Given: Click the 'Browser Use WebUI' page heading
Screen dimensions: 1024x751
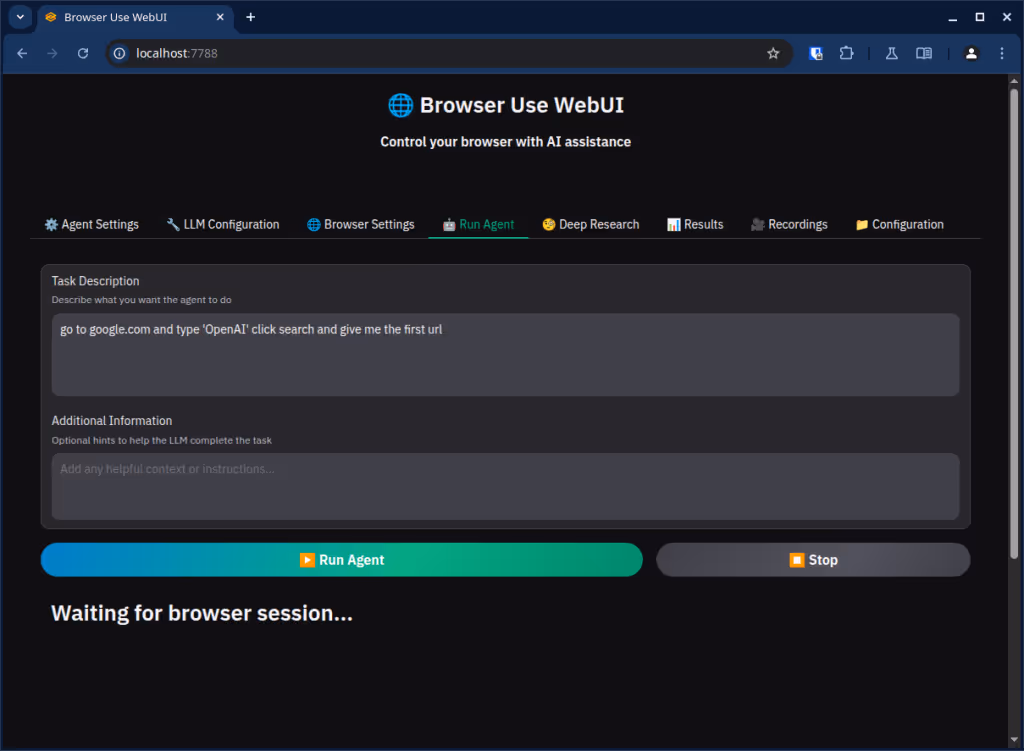Looking at the screenshot, I should click(x=521, y=105).
